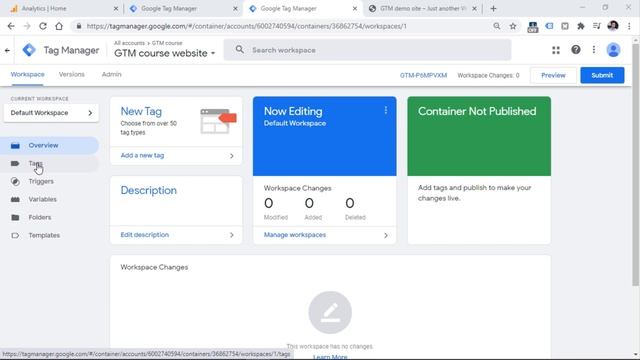The image size is (640, 360).
Task: Expand the Default Workspace selector
Action: 51,113
